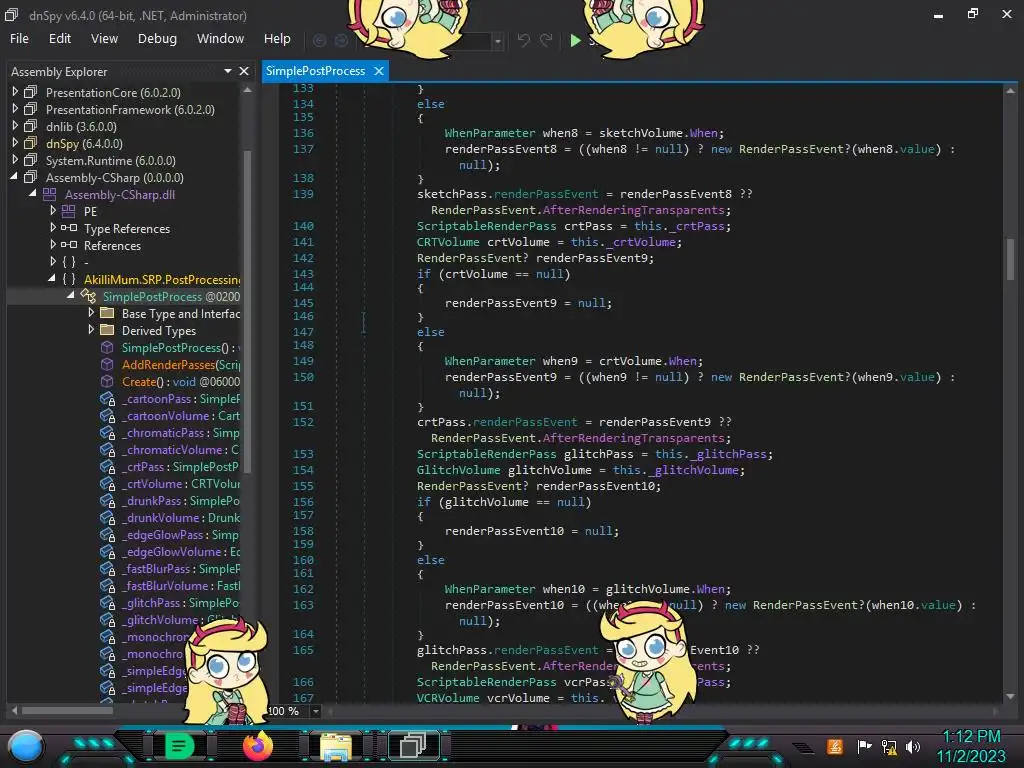This screenshot has width=1024, height=768.
Task: Click the Assembly-CSharp.dll module icon
Action: point(50,194)
